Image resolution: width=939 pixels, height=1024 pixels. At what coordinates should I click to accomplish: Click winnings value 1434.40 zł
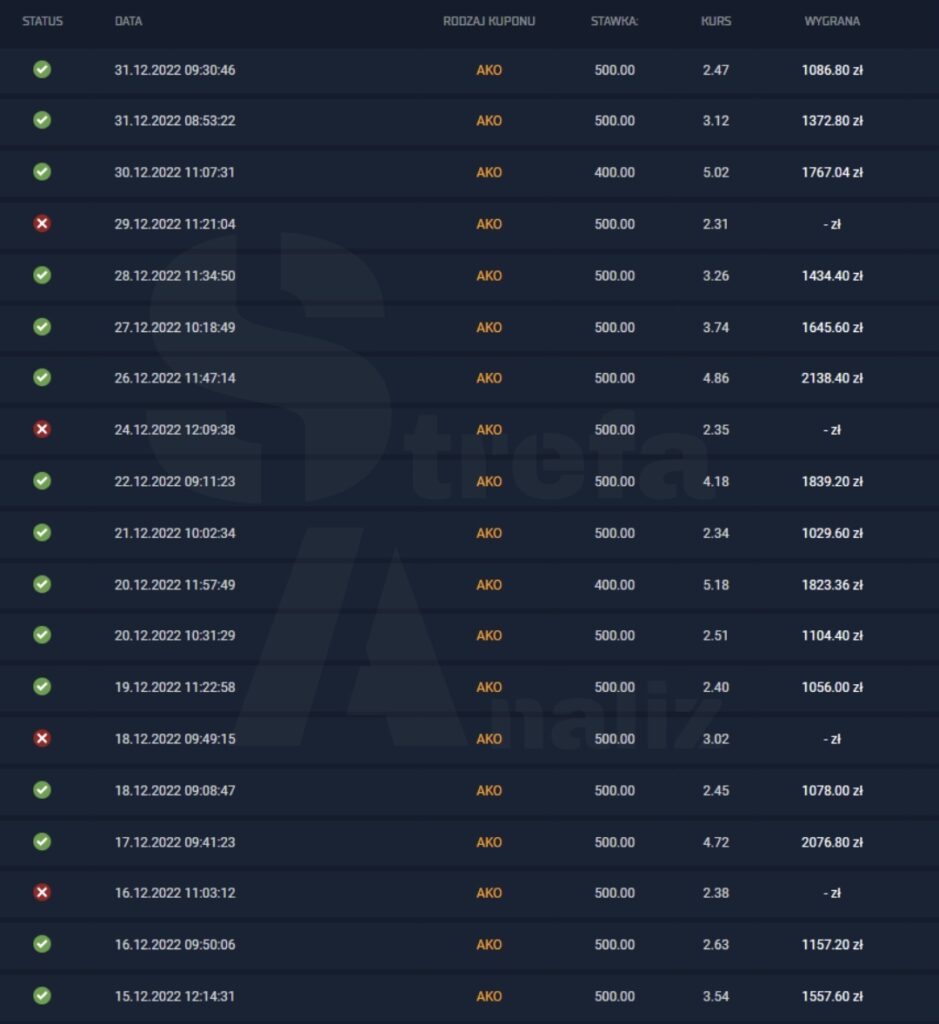832,276
